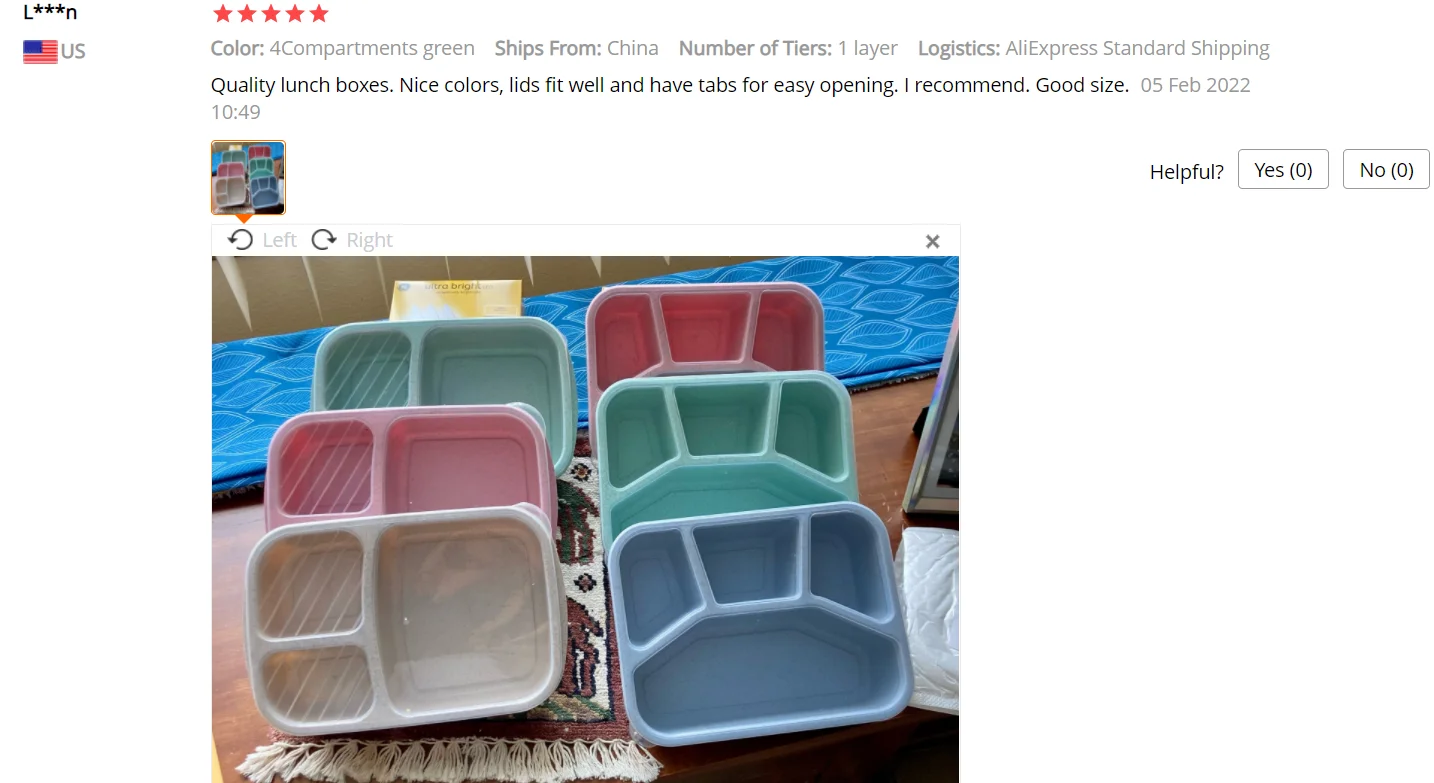
Task: Select the lunch box review thumbnail
Action: point(248,177)
